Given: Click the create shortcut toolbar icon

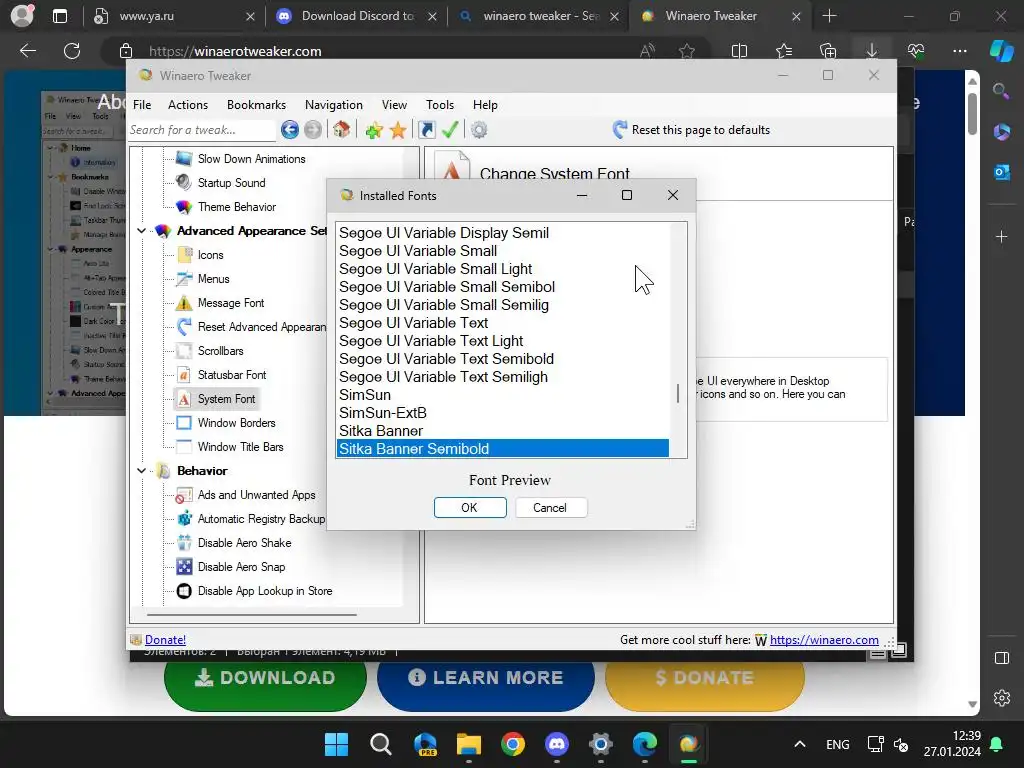Looking at the screenshot, I should pyautogui.click(x=426, y=130).
